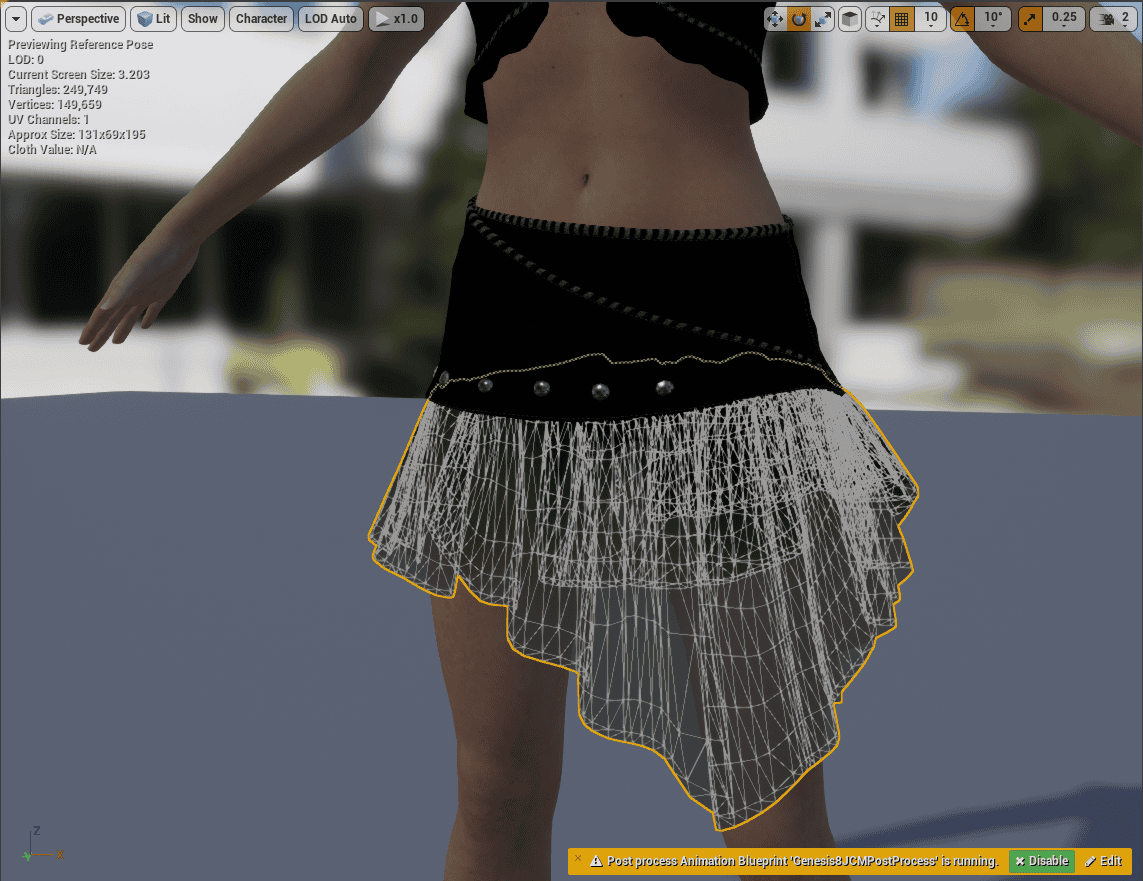Viewport: 1143px width, 881px height.
Task: Toggle the x1.0 playback speed control
Action: 396,18
